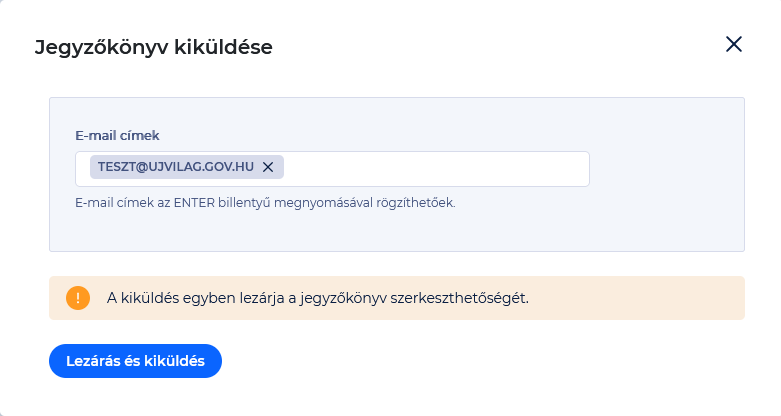Click the peach-colored warning banner

pos(397,298)
